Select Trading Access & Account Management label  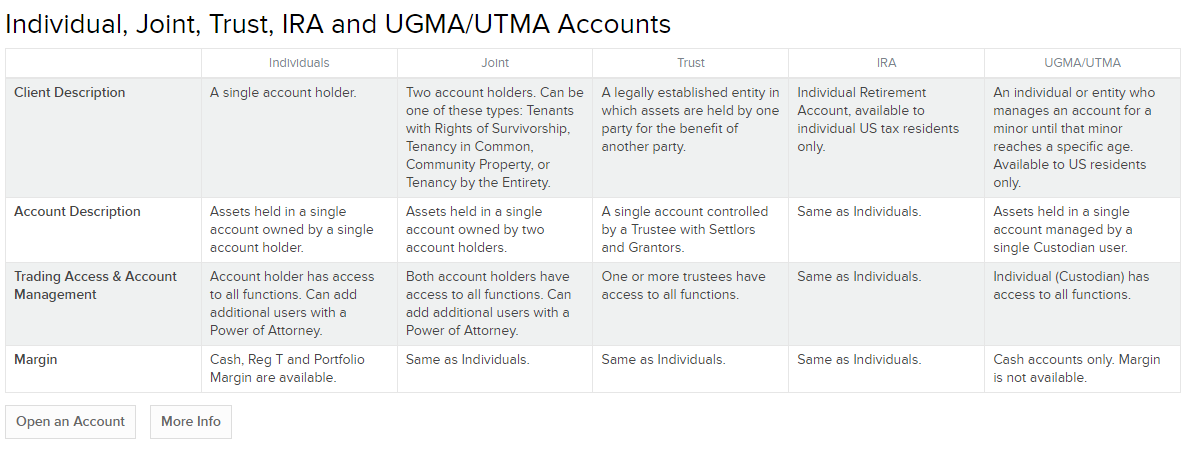point(95,286)
